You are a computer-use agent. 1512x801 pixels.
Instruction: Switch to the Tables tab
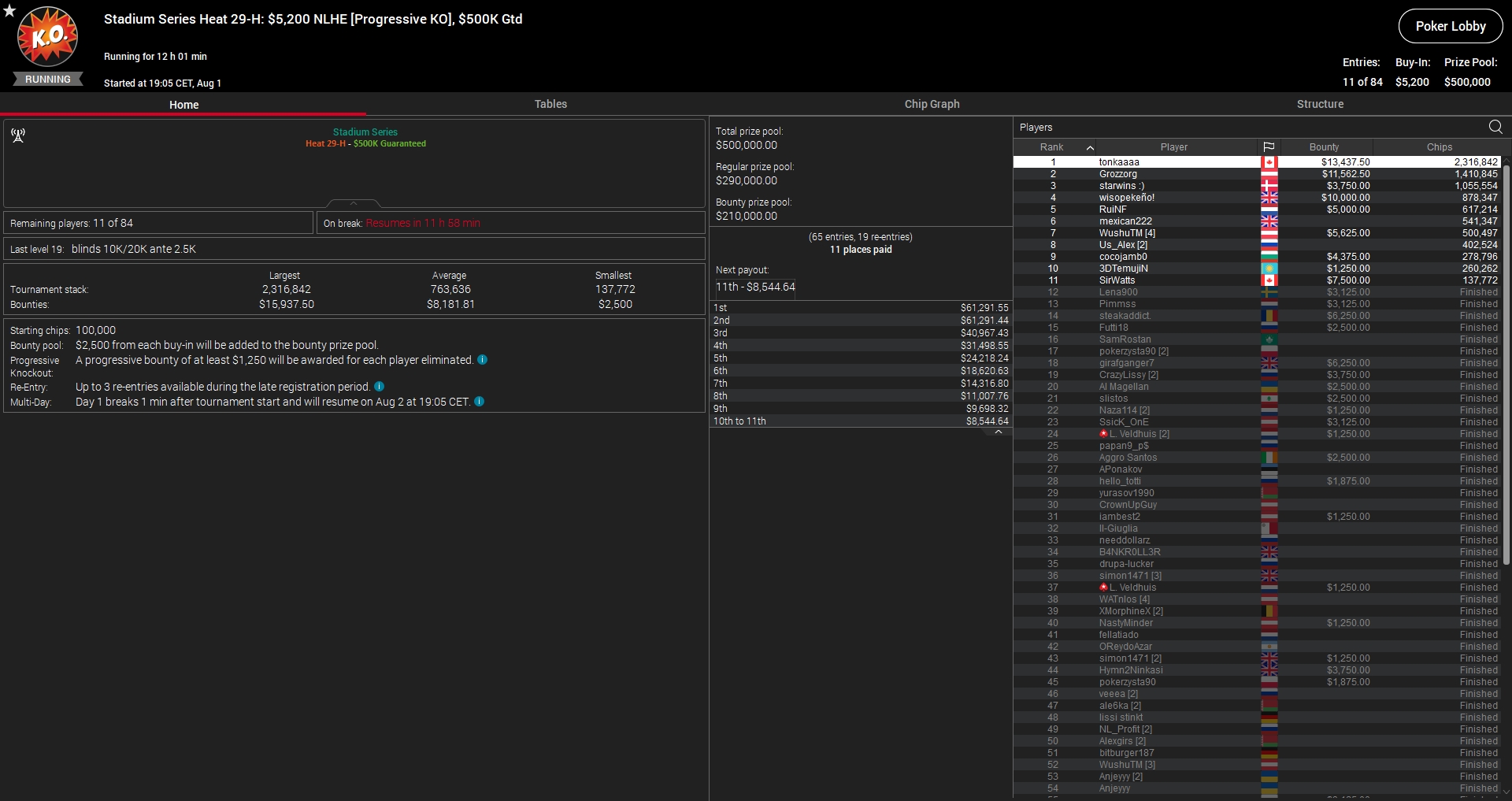(x=550, y=104)
